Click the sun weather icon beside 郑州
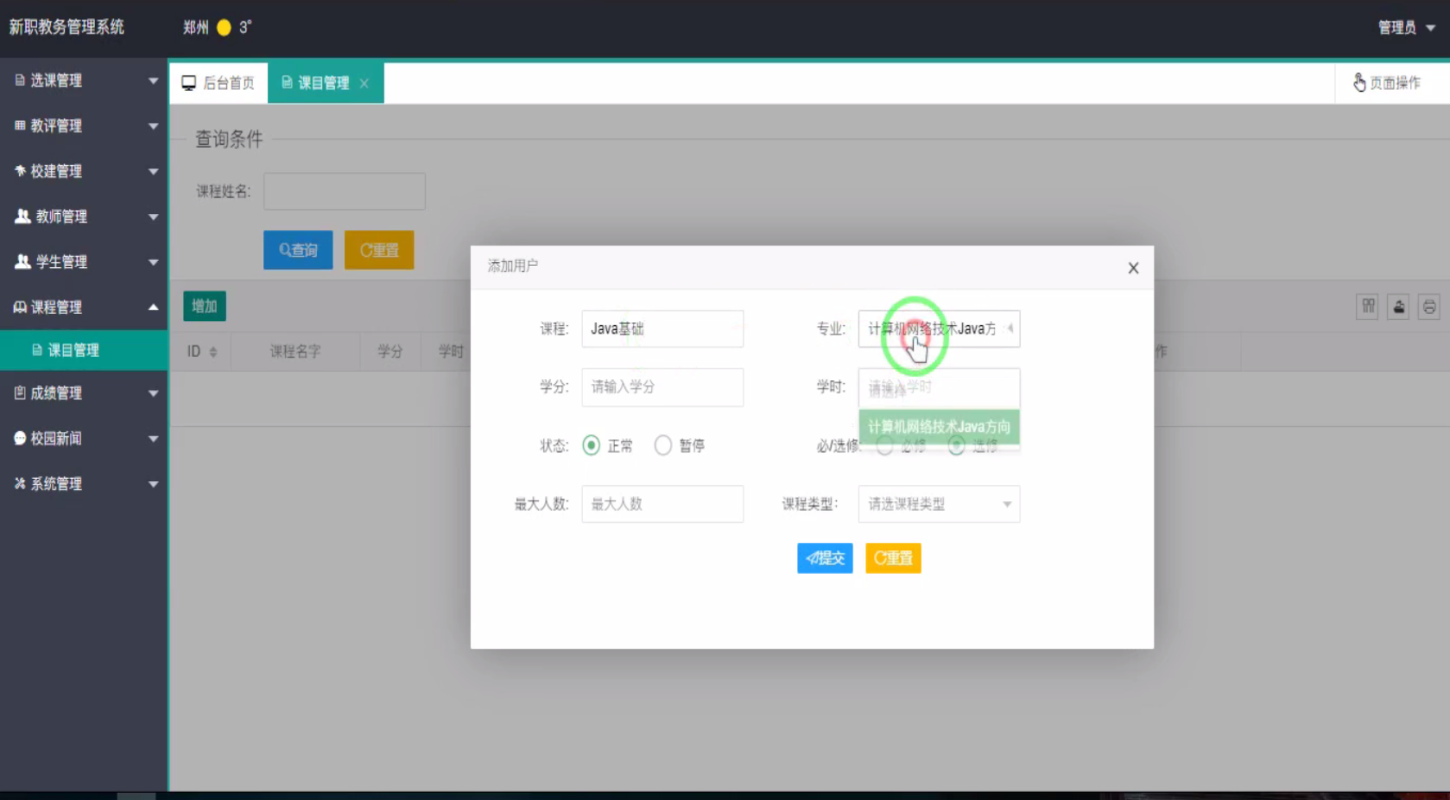 click(x=224, y=28)
